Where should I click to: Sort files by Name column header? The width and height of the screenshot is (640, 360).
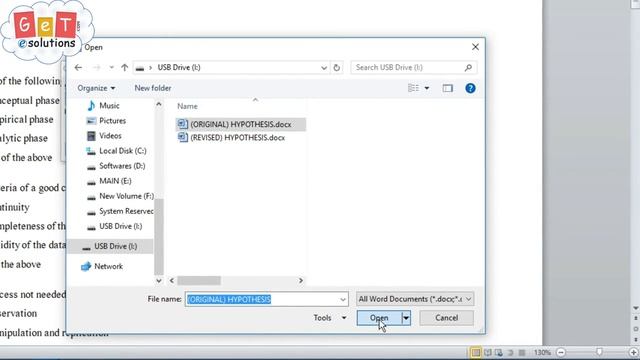[187, 106]
